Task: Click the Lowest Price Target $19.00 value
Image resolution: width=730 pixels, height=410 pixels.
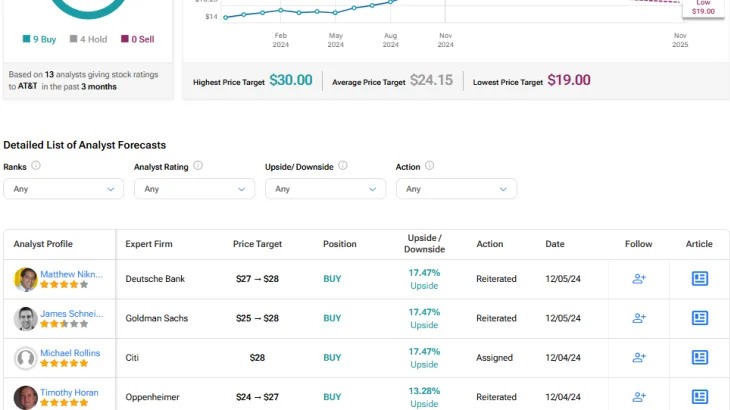Action: [x=569, y=80]
